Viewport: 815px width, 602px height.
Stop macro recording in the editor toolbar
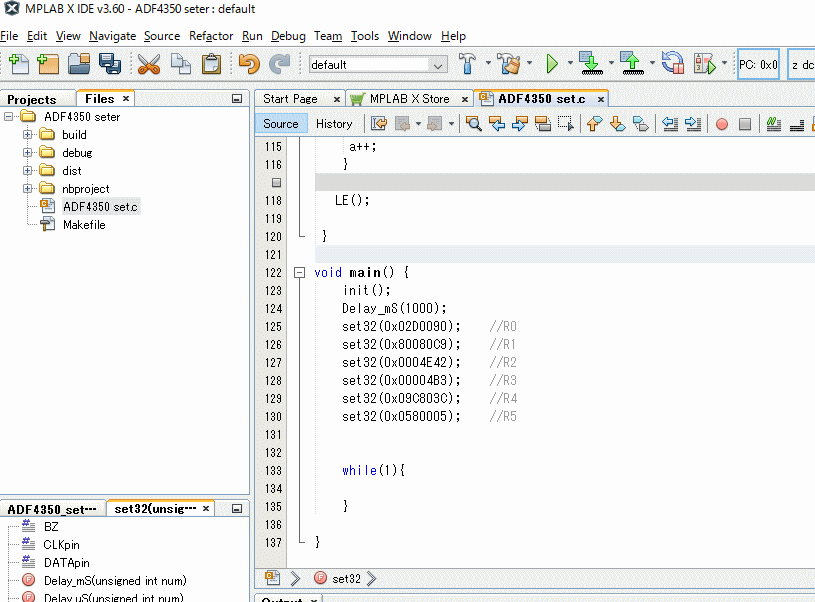(x=745, y=124)
